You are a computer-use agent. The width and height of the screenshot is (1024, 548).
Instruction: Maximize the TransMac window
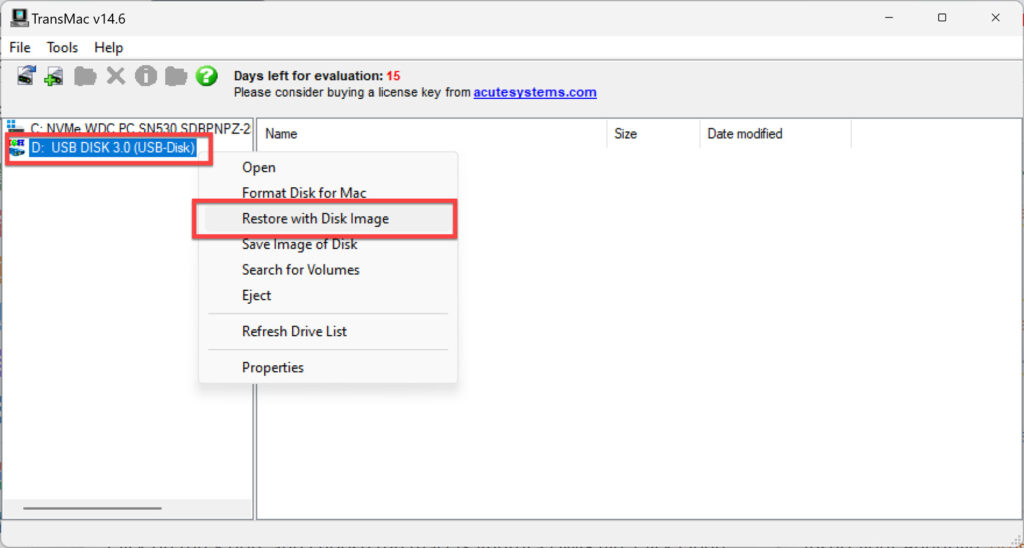(x=942, y=18)
